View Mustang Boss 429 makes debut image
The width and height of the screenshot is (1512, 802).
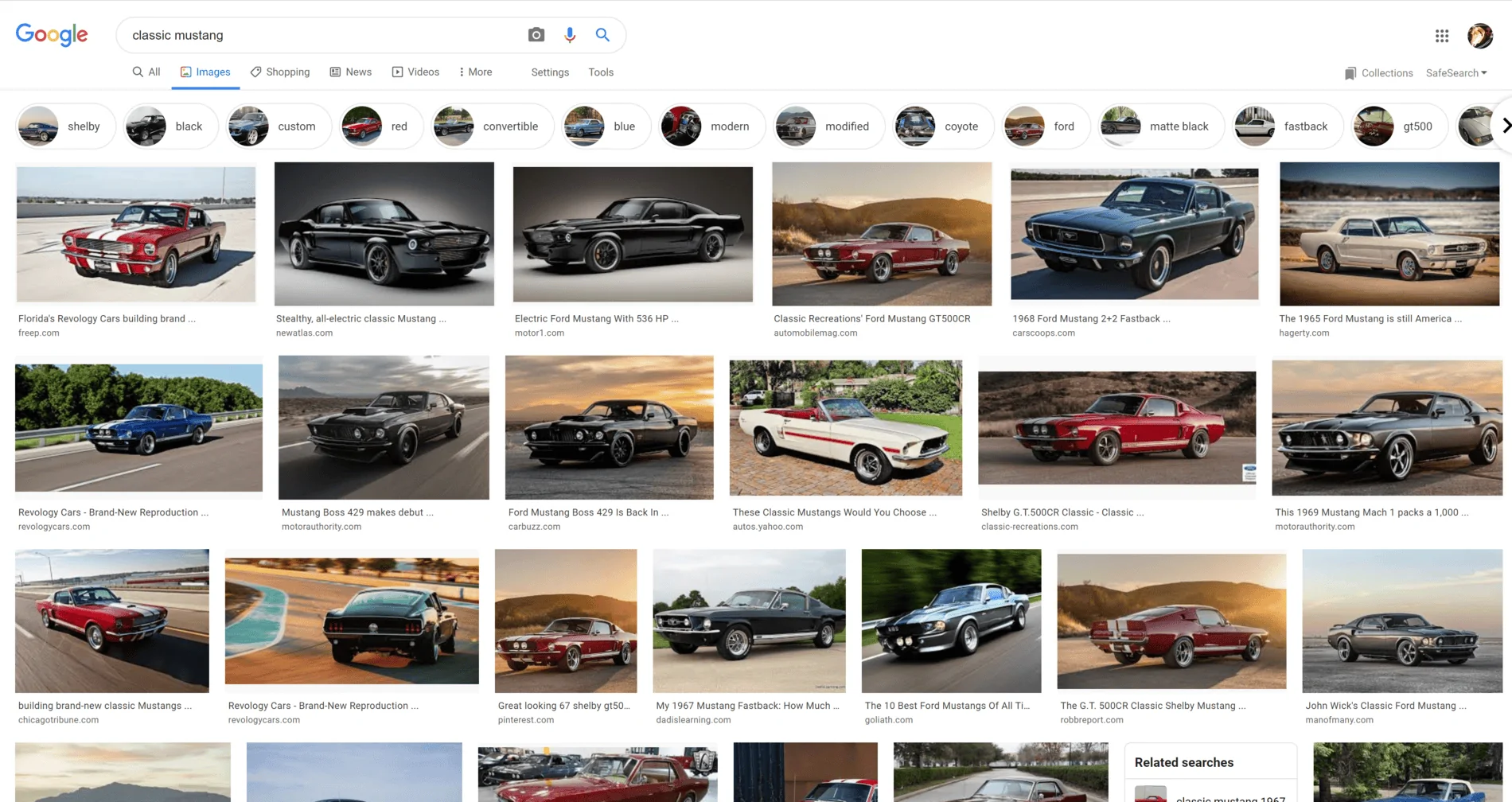(384, 427)
